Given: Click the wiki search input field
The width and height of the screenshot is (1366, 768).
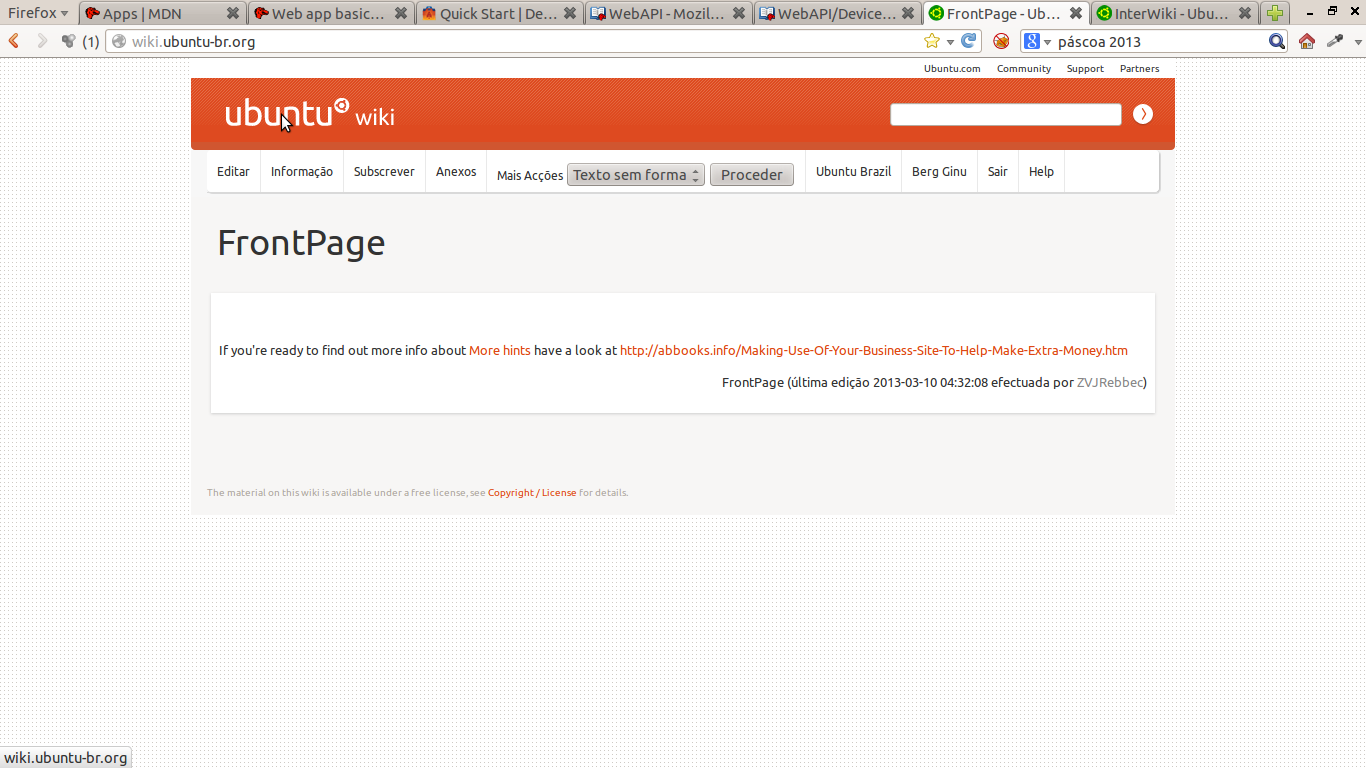Looking at the screenshot, I should click(x=1005, y=115).
